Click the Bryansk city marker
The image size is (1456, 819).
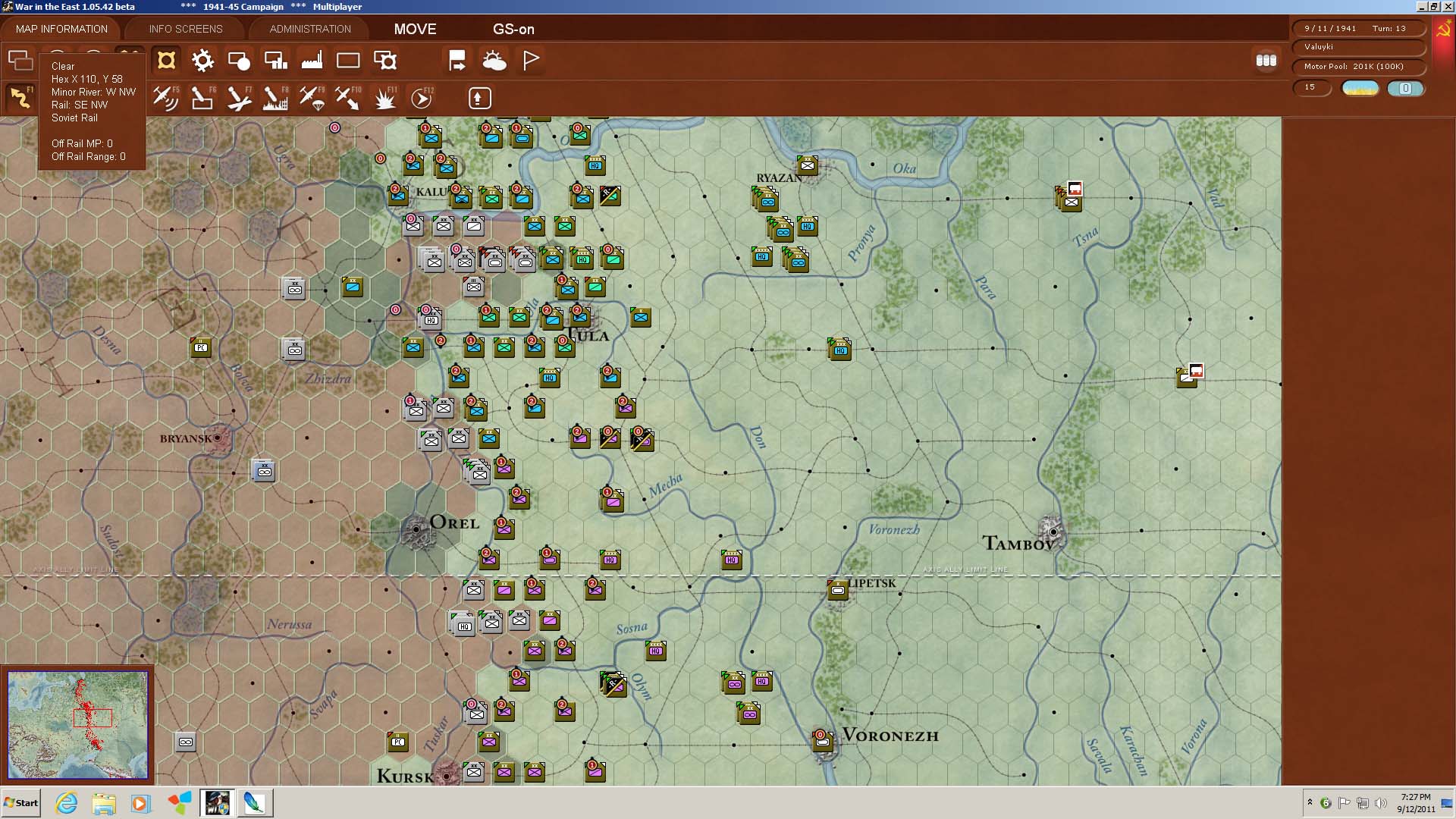click(x=218, y=438)
